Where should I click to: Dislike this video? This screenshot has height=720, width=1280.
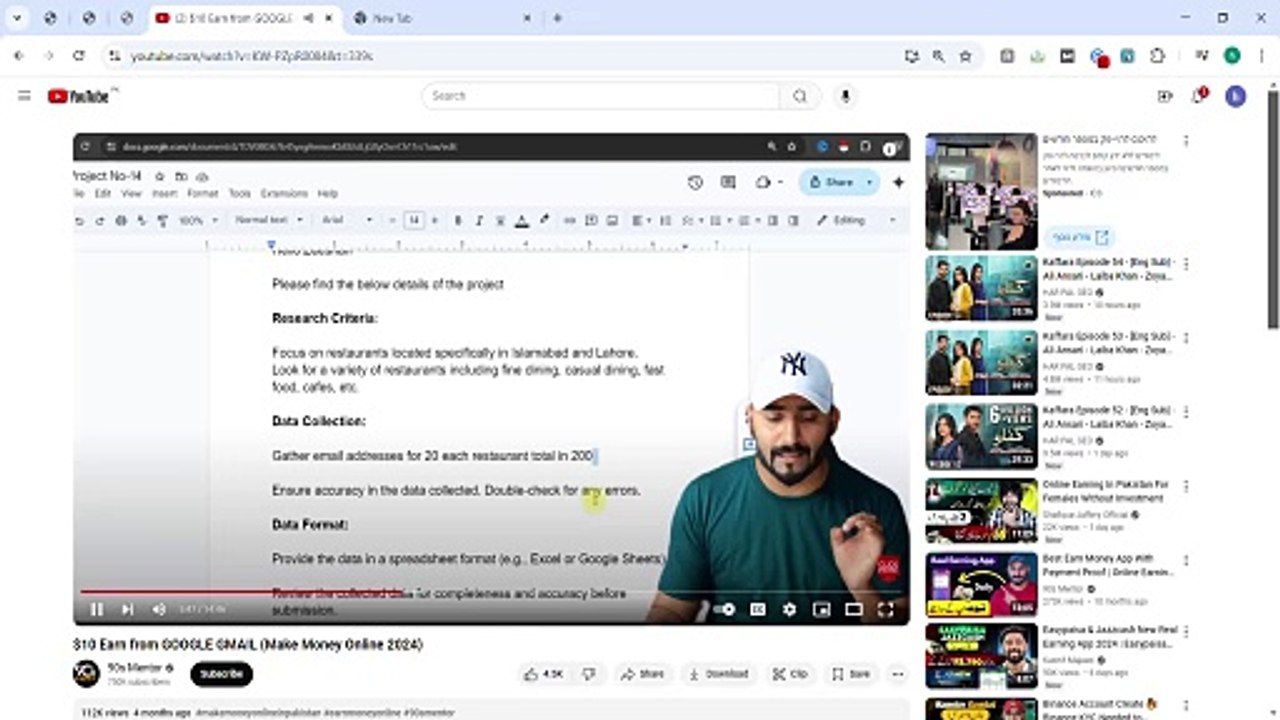pos(589,674)
